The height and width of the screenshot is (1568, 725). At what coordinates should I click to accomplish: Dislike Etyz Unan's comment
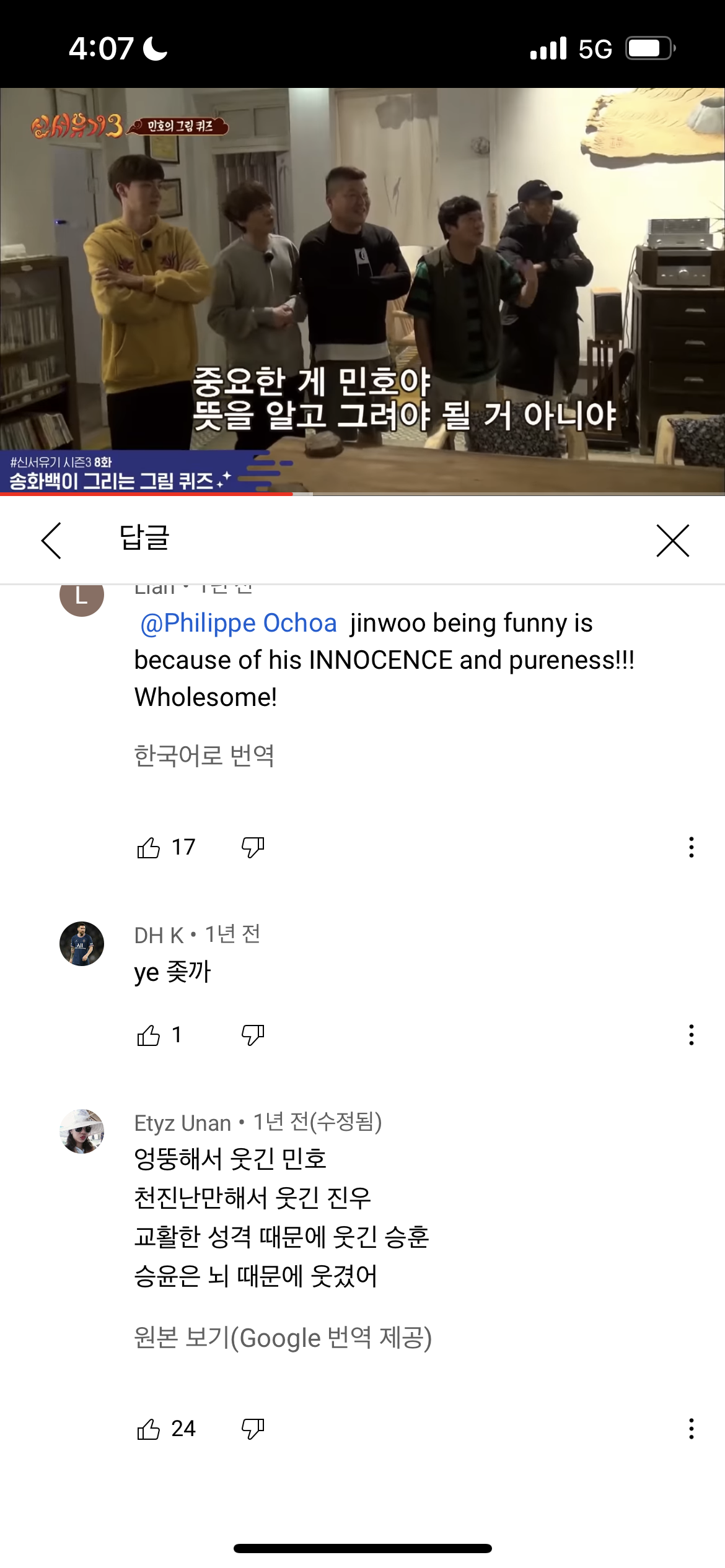[x=253, y=1429]
